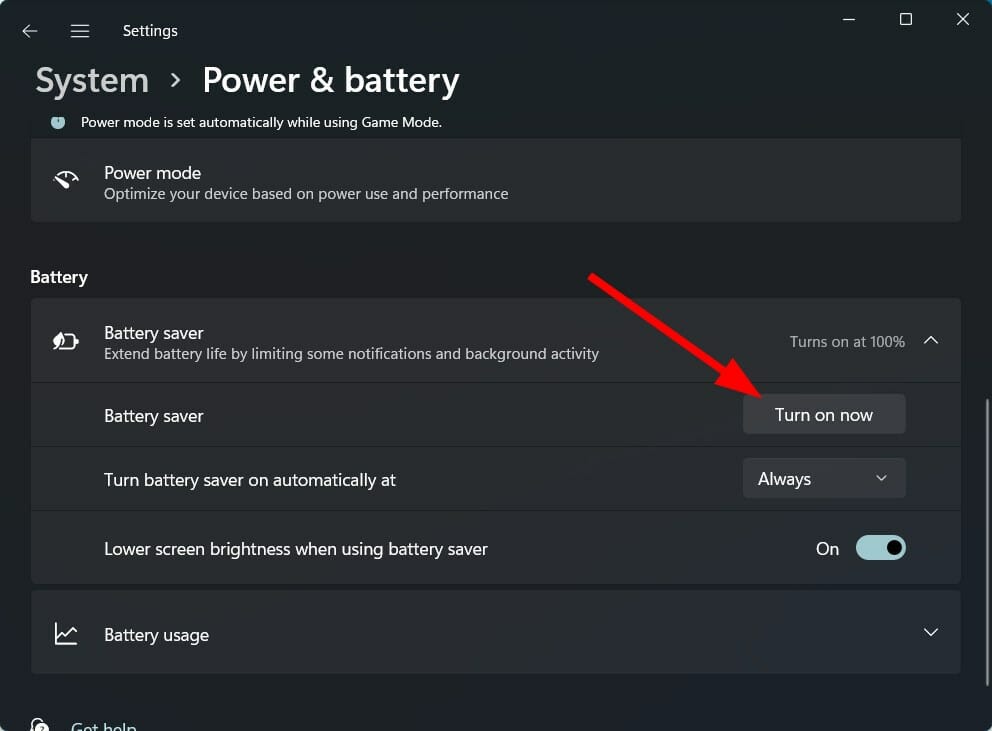Click the Get help link
Image resolution: width=992 pixels, height=731 pixels.
[x=103, y=725]
